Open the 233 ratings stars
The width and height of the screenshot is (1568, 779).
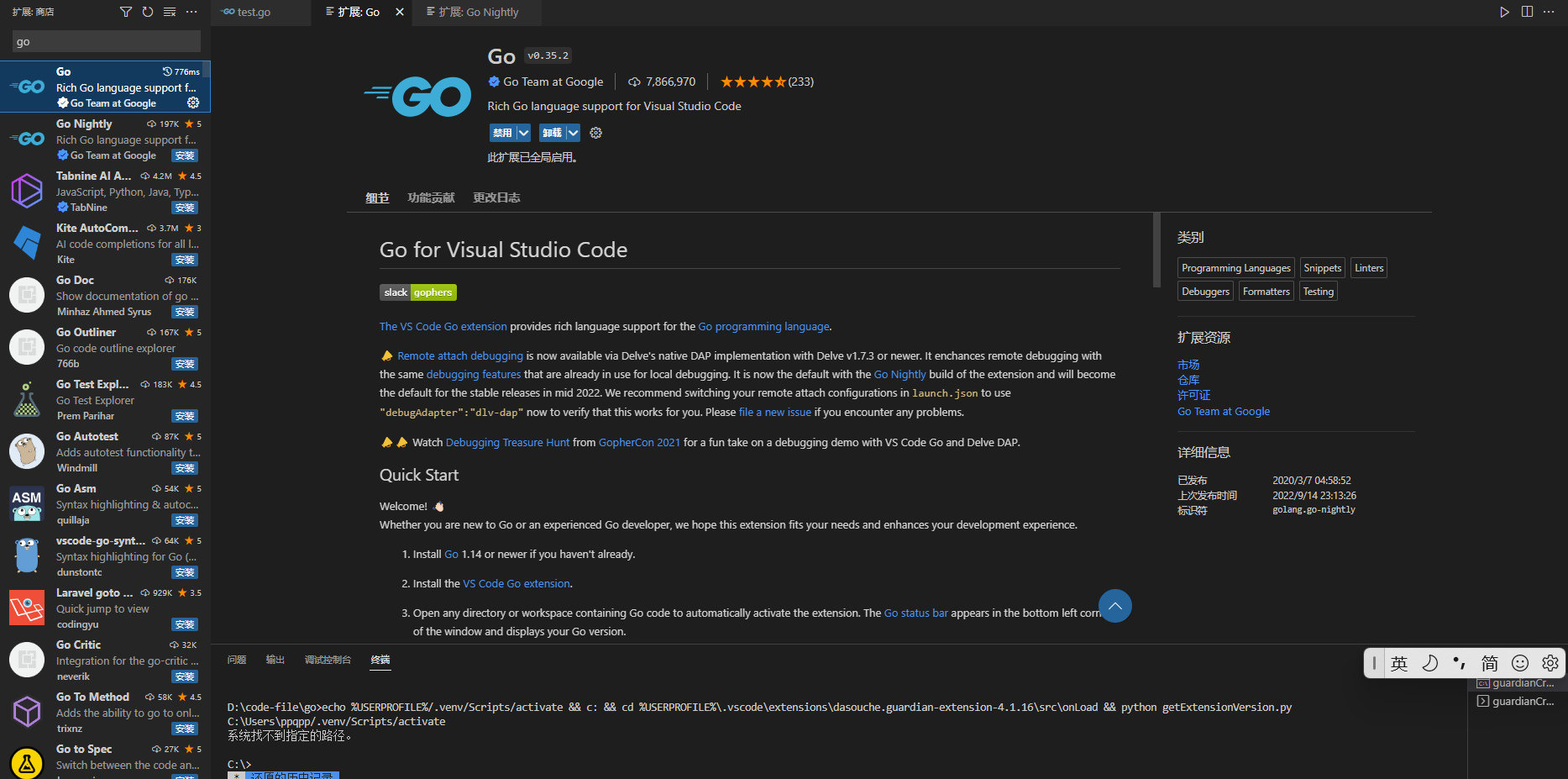click(768, 82)
